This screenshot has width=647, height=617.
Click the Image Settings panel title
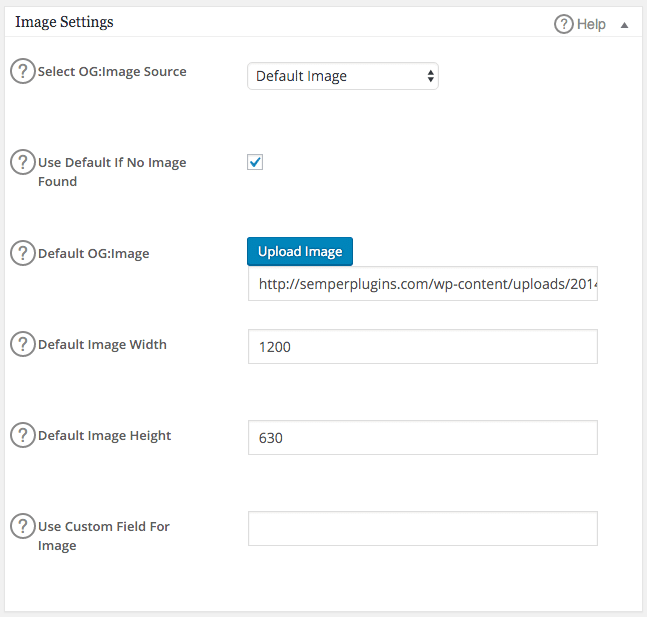[x=64, y=22]
